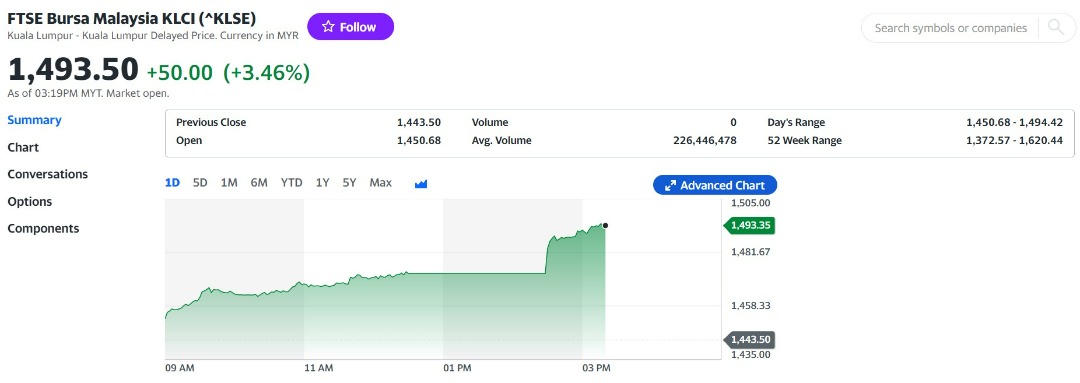Click the black current-price dot on chart
Screen dimensions: 1080x383
pos(605,225)
